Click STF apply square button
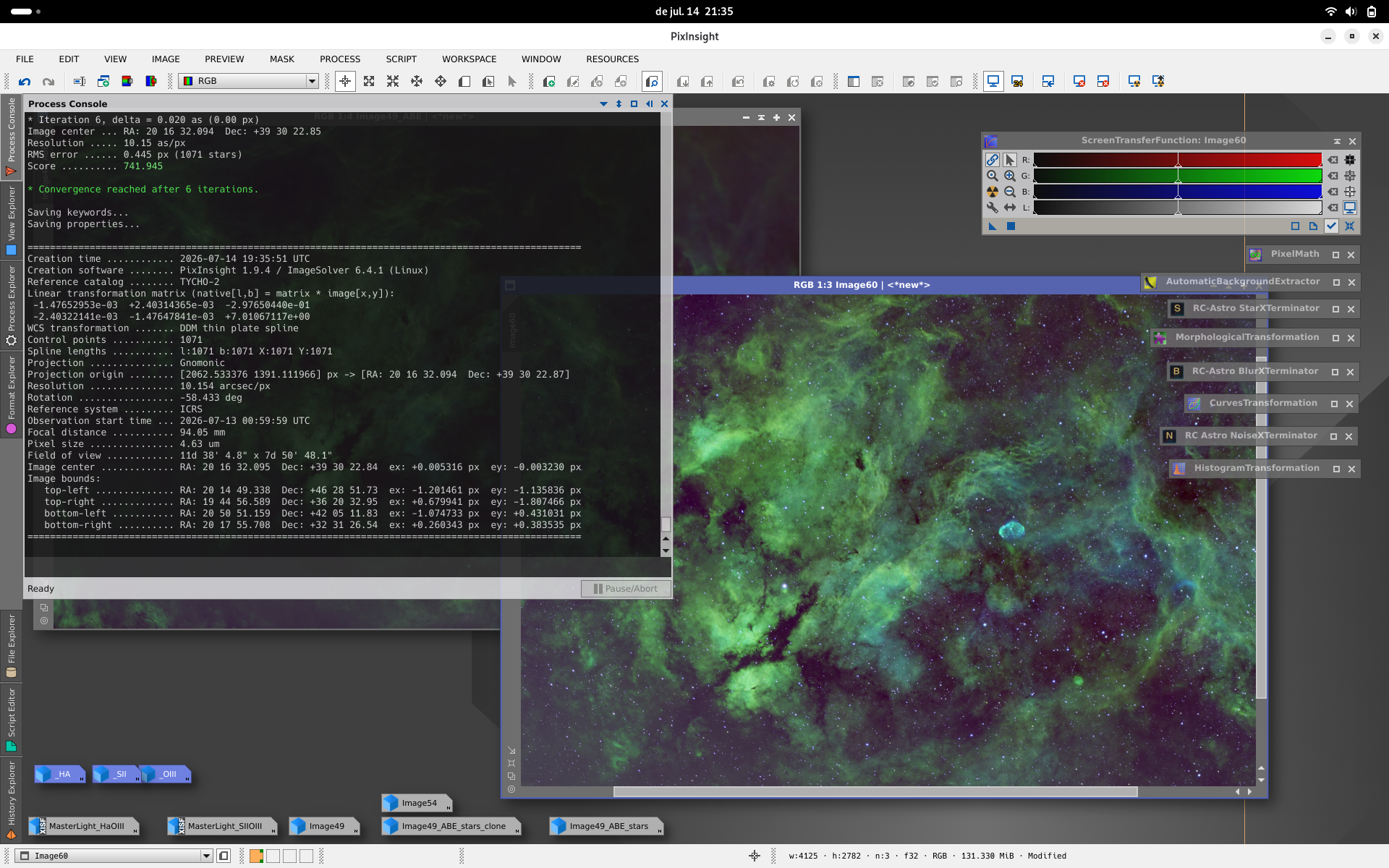The height and width of the screenshot is (868, 1389). pyautogui.click(x=1011, y=226)
